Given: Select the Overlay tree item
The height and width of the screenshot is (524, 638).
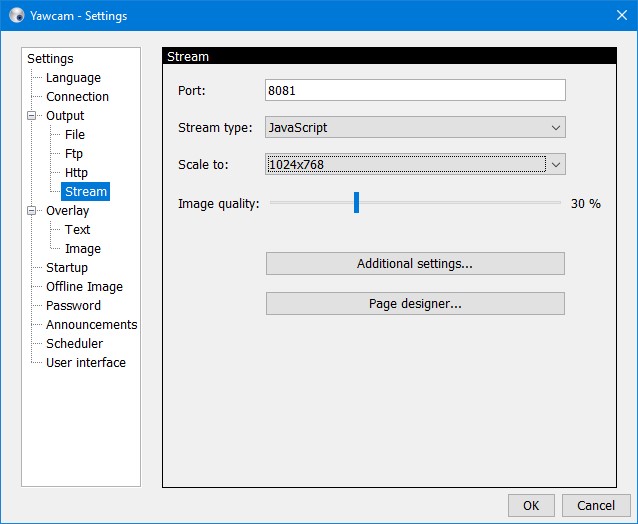Looking at the screenshot, I should click(68, 210).
